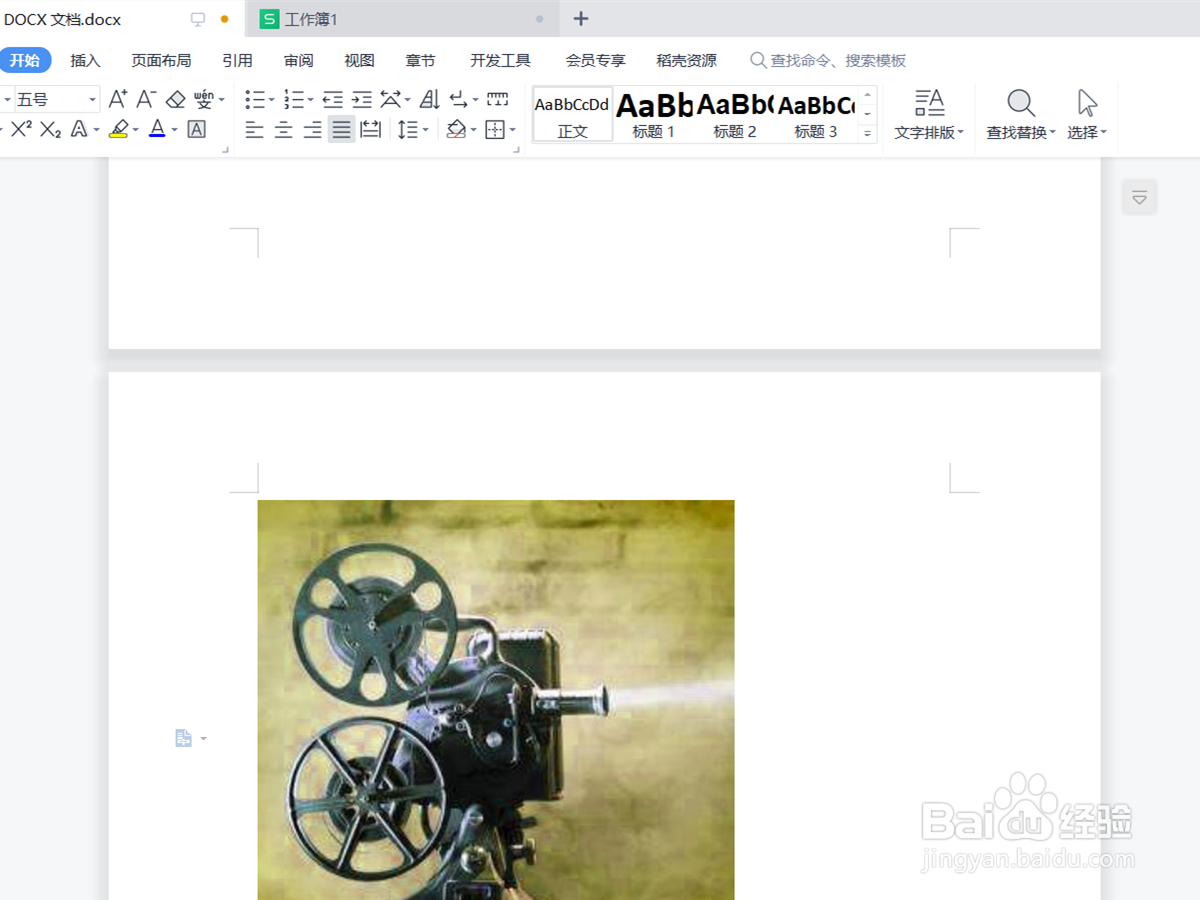Open the phonetic guide (wén) tool
This screenshot has width=1200, height=900.
[x=203, y=99]
